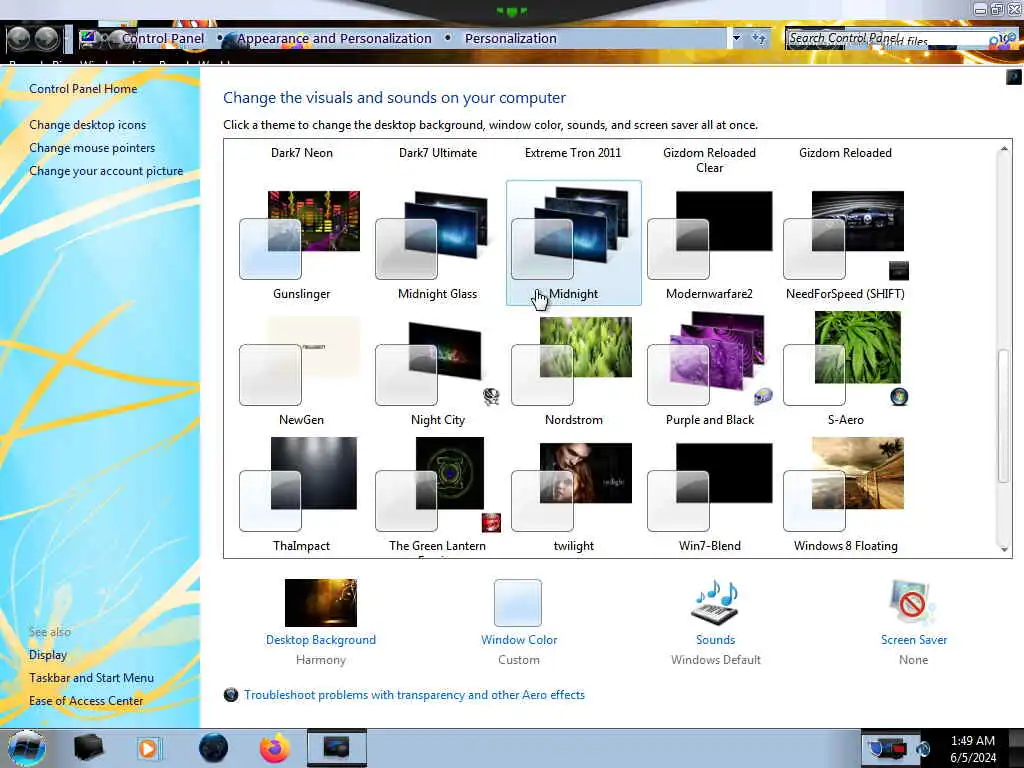Click the help icon at top right
The width and height of the screenshot is (1024, 768).
[x=1013, y=77]
